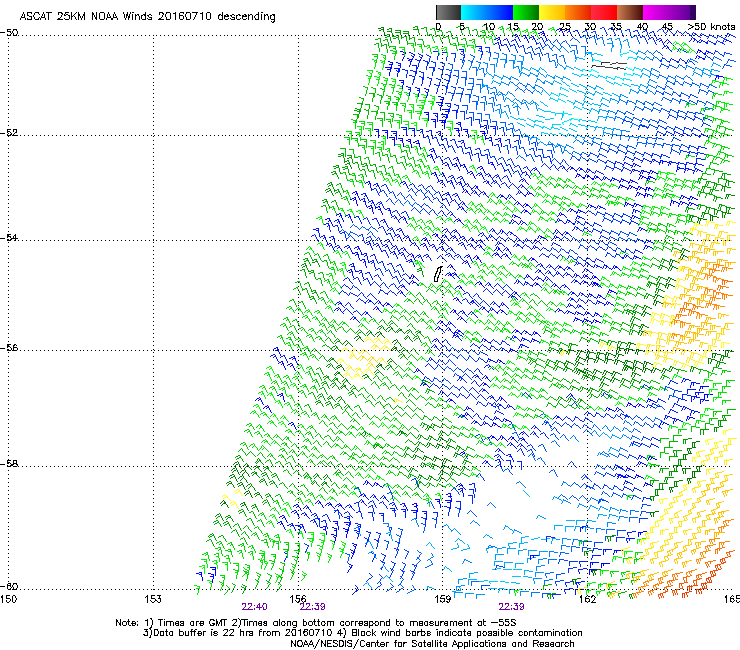
Task: Select the yellow 20-25 knots legend segment
Action: [552, 12]
